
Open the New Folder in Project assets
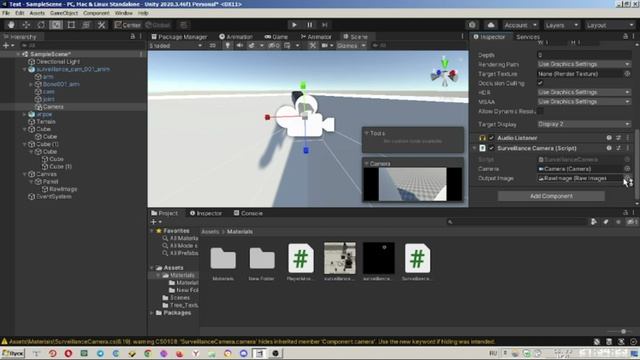coord(262,262)
